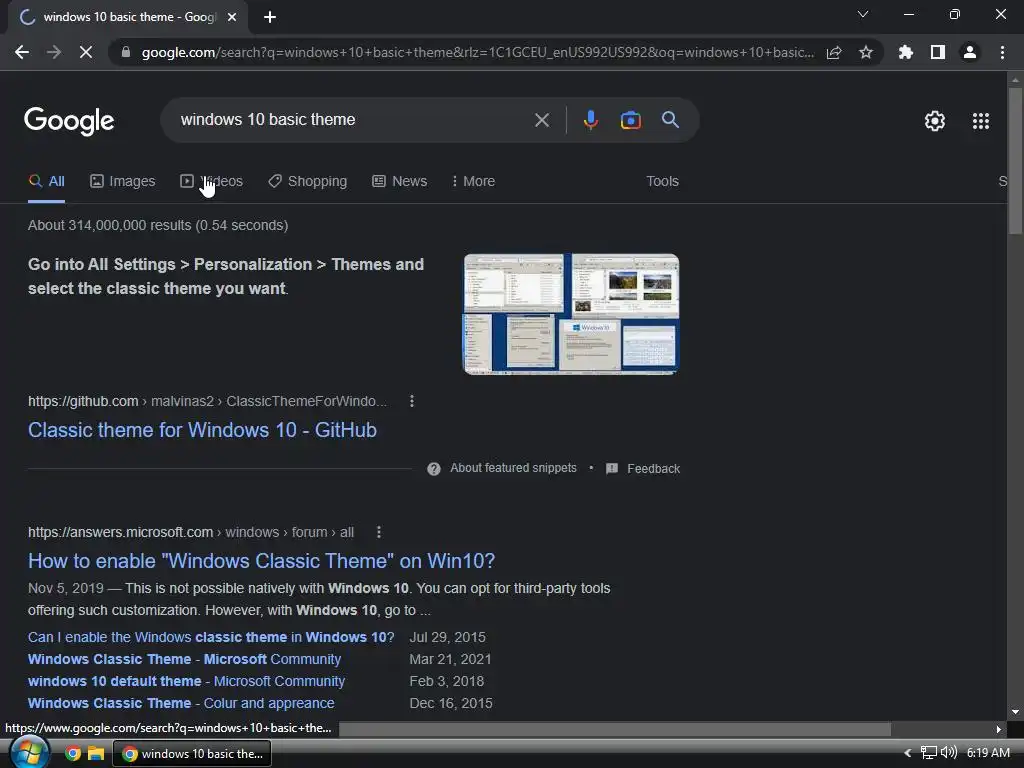1024x768 pixels.
Task: Open Google apps grid
Action: point(981,121)
